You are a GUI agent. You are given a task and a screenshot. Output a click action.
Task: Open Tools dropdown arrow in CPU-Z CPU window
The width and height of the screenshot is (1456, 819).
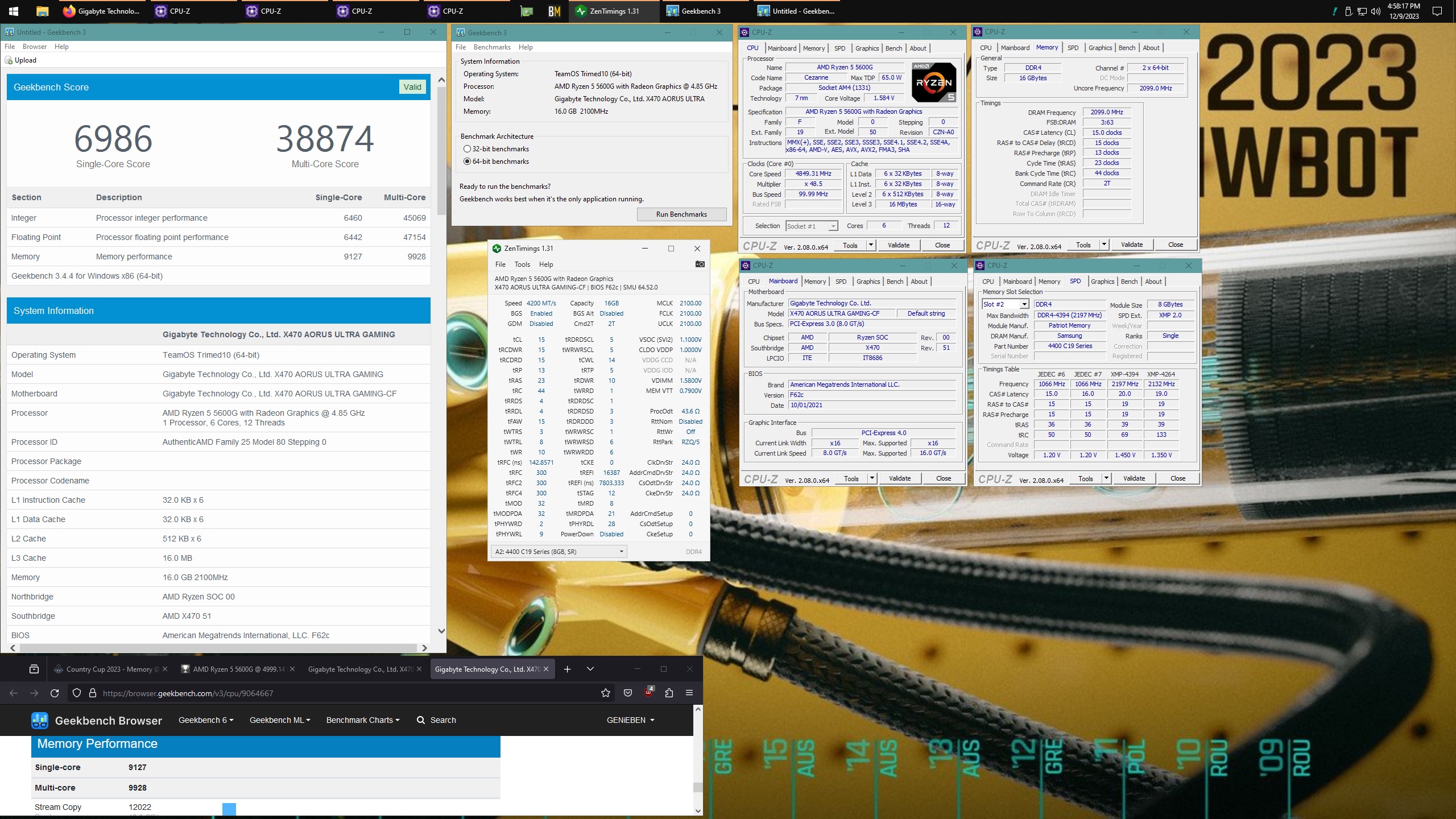point(871,245)
